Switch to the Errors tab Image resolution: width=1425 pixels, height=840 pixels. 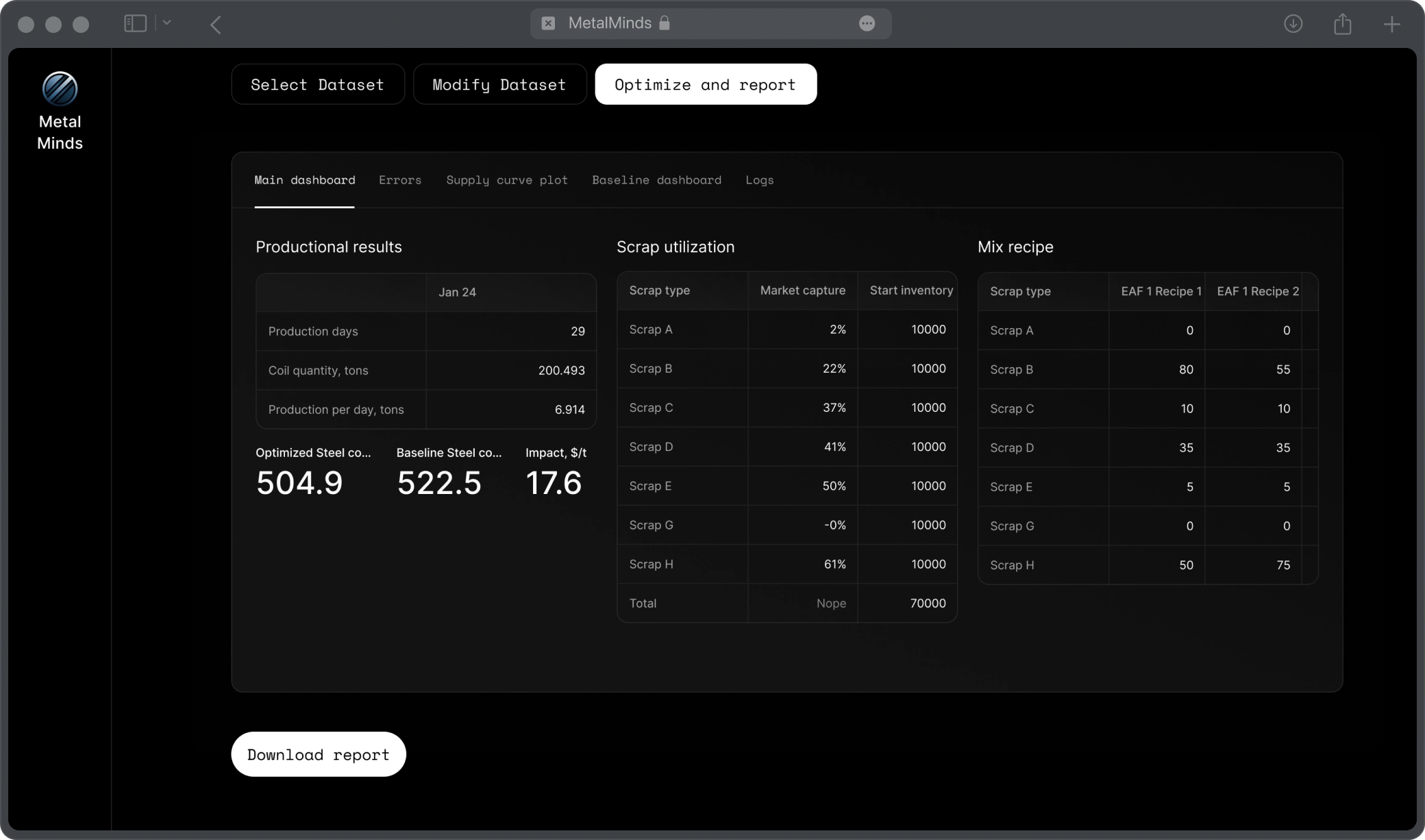400,180
